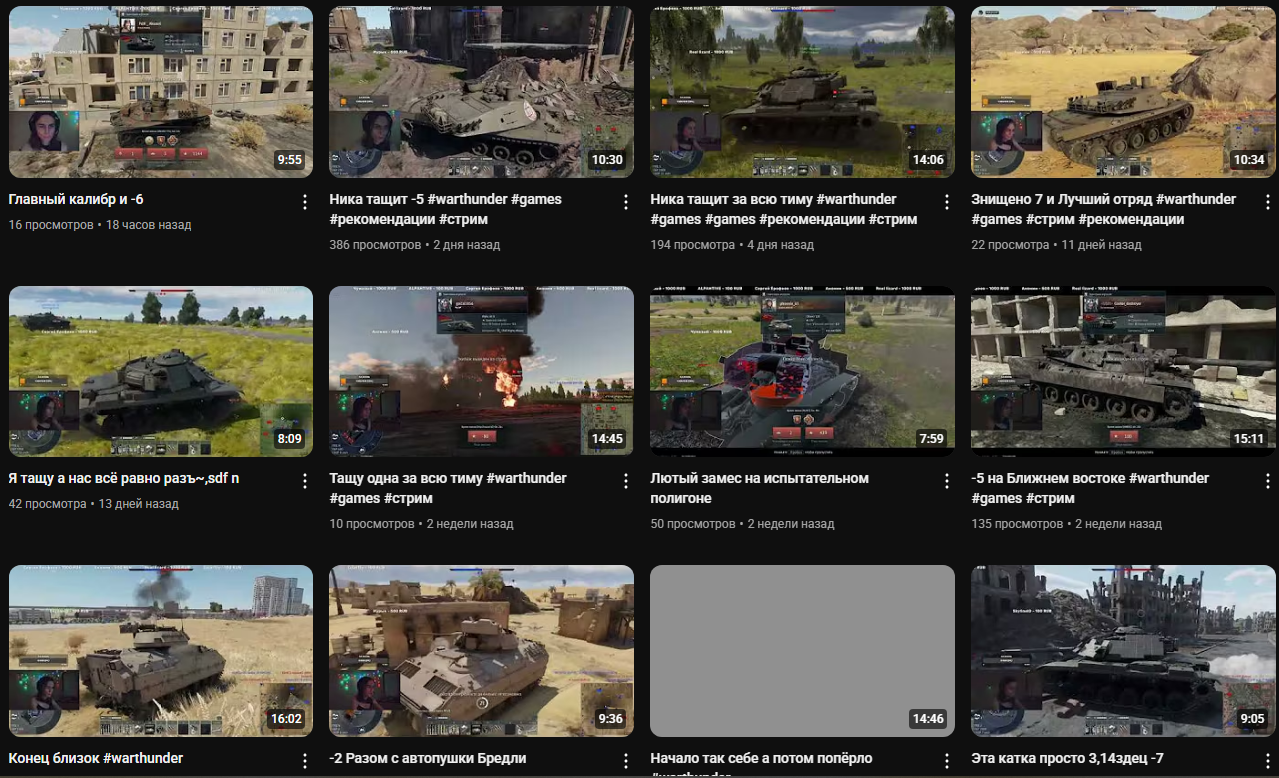Open title '-5 на Ближнем востоке #warthunder'

coord(1091,488)
